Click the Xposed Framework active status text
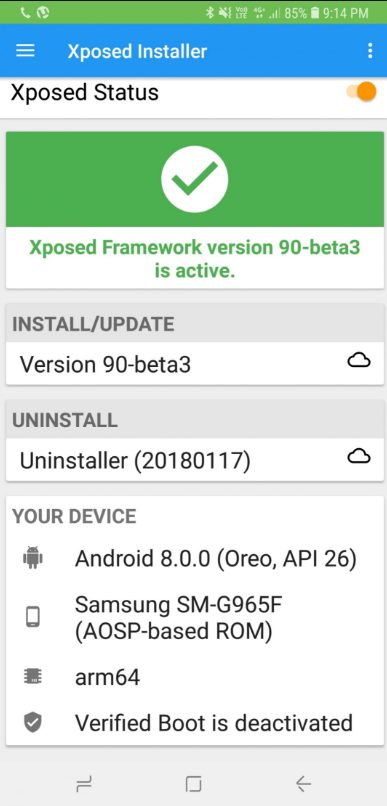 (x=195, y=259)
